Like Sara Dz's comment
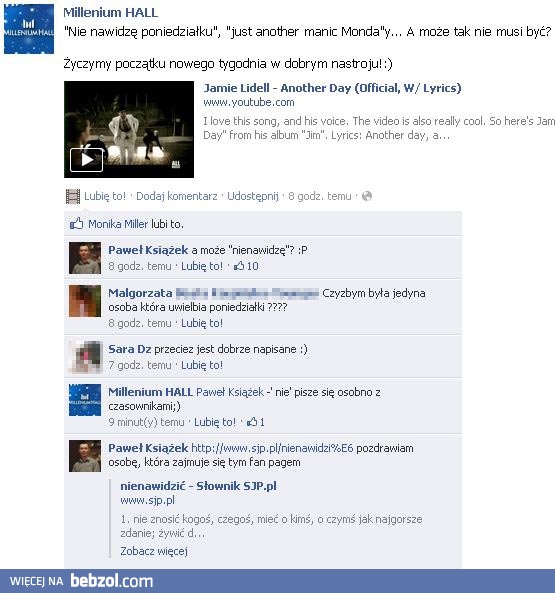 click(202, 365)
